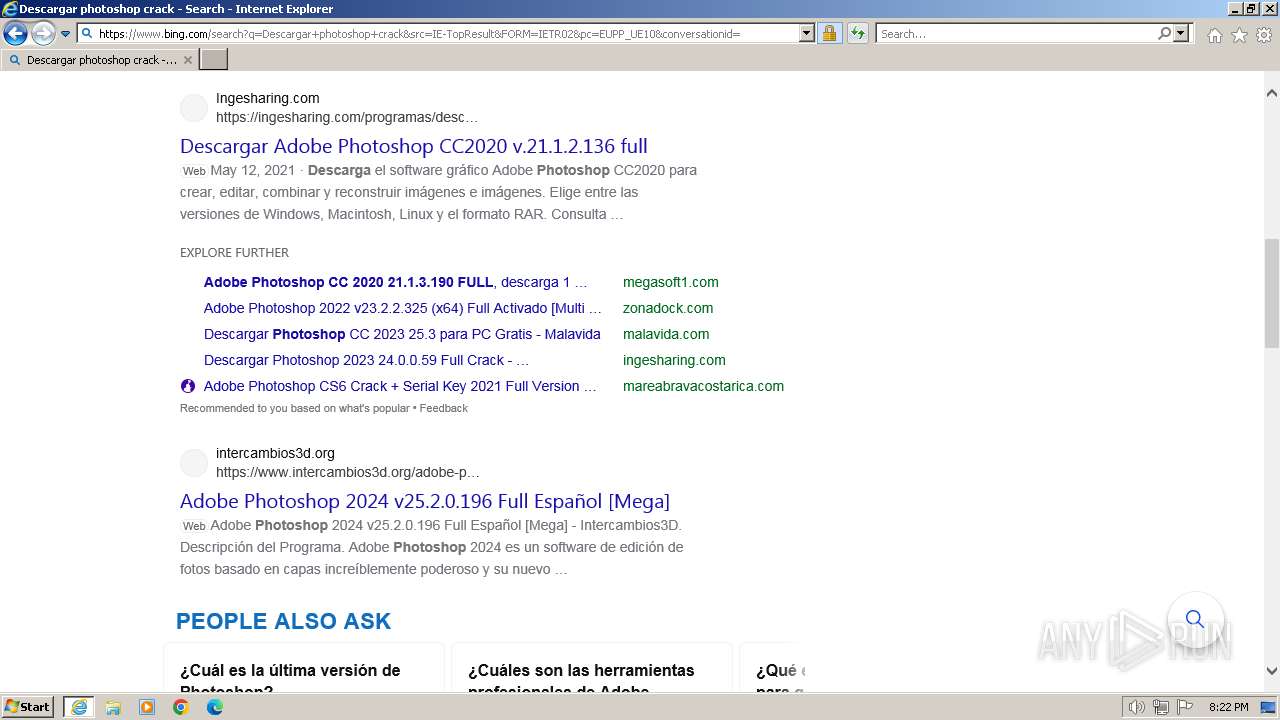The height and width of the screenshot is (720, 1280).
Task: Open the recent pages dropdown arrow
Action: pyautogui.click(x=66, y=34)
